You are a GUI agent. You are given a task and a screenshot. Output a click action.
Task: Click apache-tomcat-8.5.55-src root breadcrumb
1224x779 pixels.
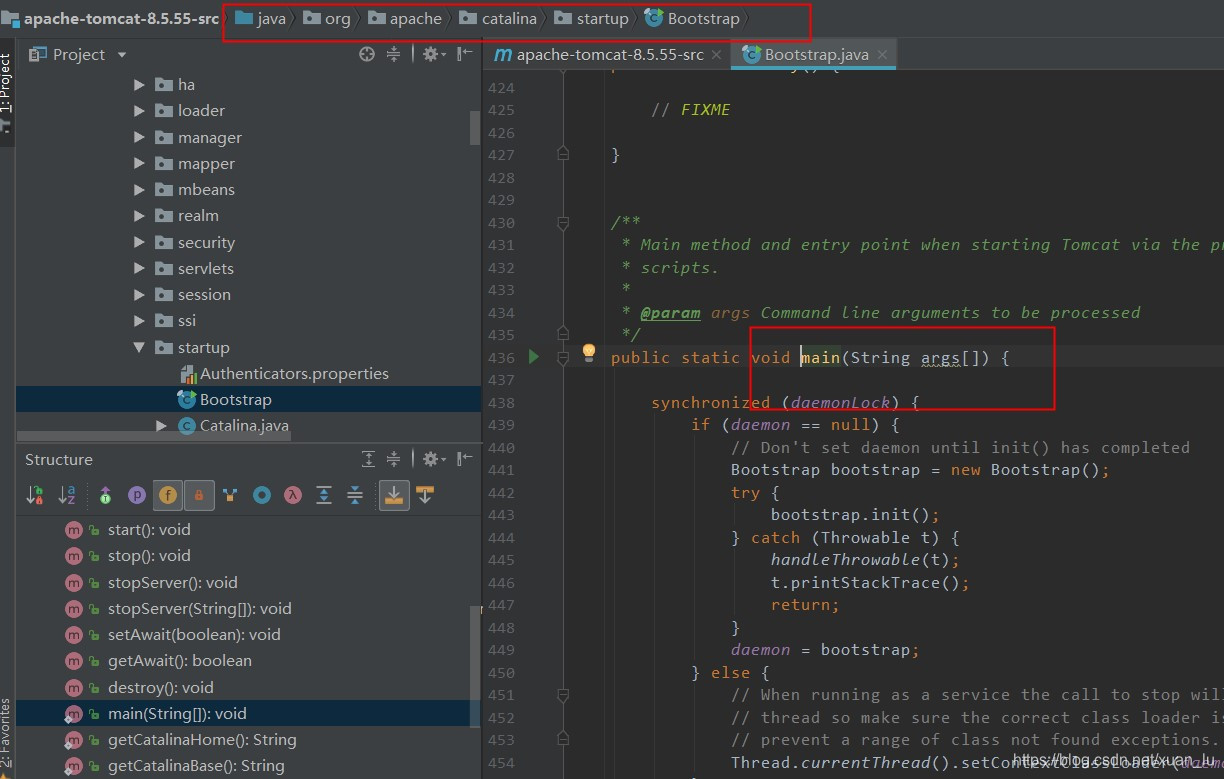(x=110, y=18)
